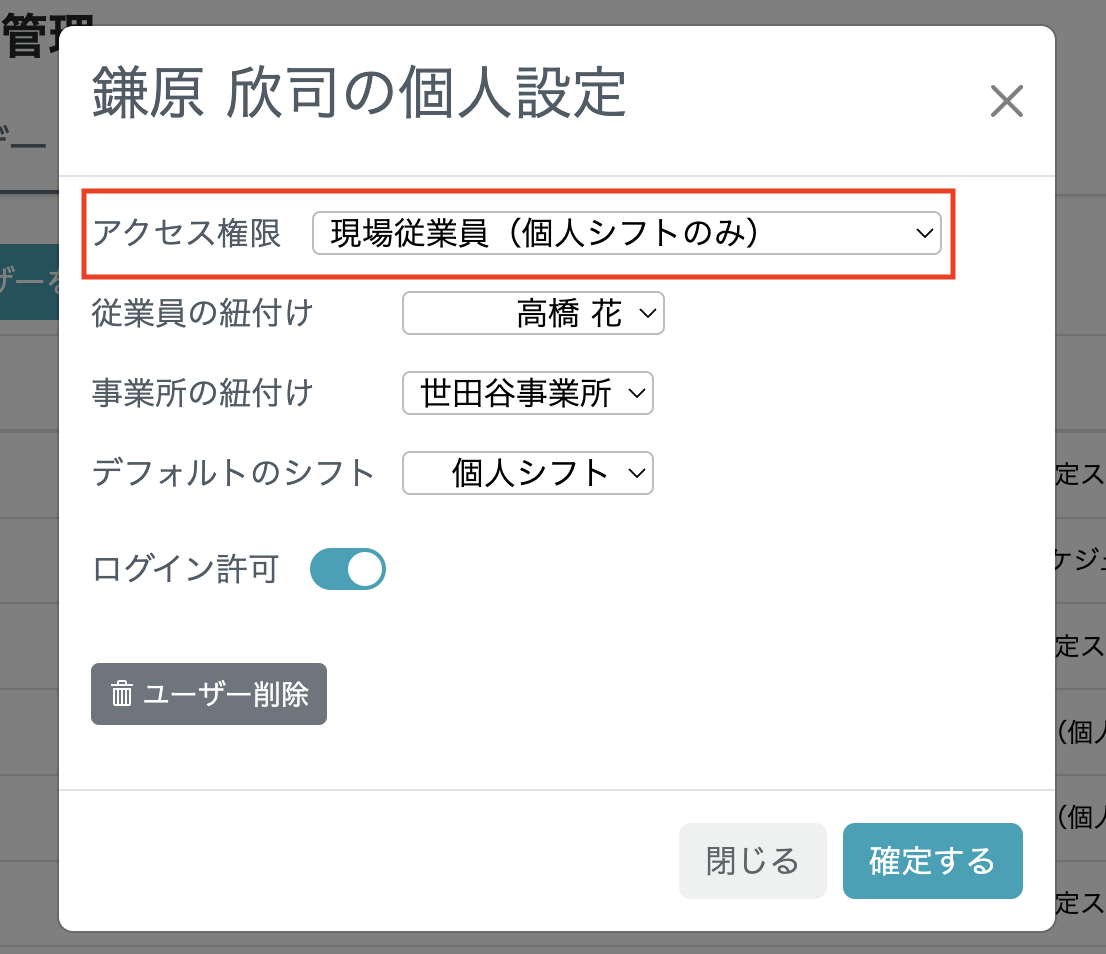Click the chevron beside 世田谷事業所

tap(638, 393)
